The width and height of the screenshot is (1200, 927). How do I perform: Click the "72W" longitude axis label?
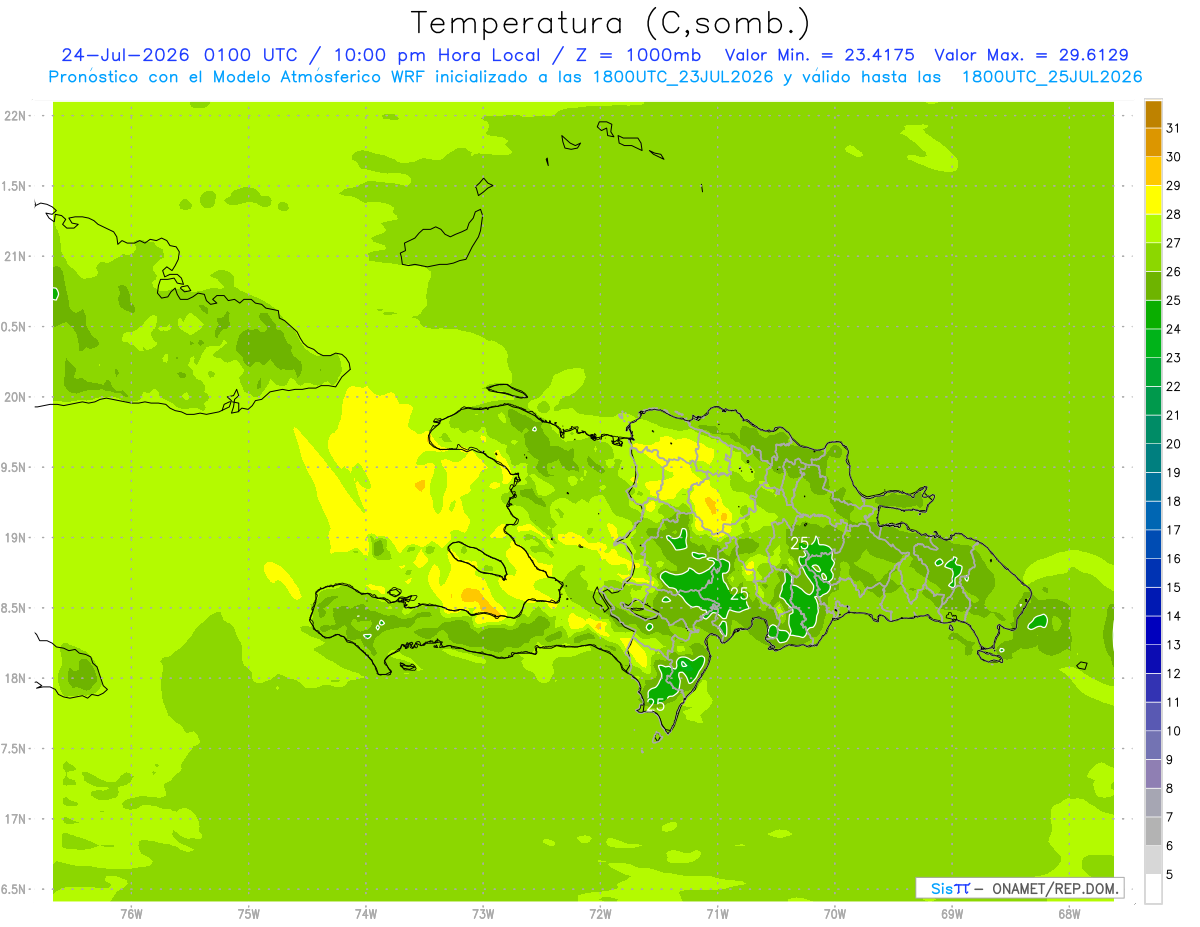click(x=600, y=914)
